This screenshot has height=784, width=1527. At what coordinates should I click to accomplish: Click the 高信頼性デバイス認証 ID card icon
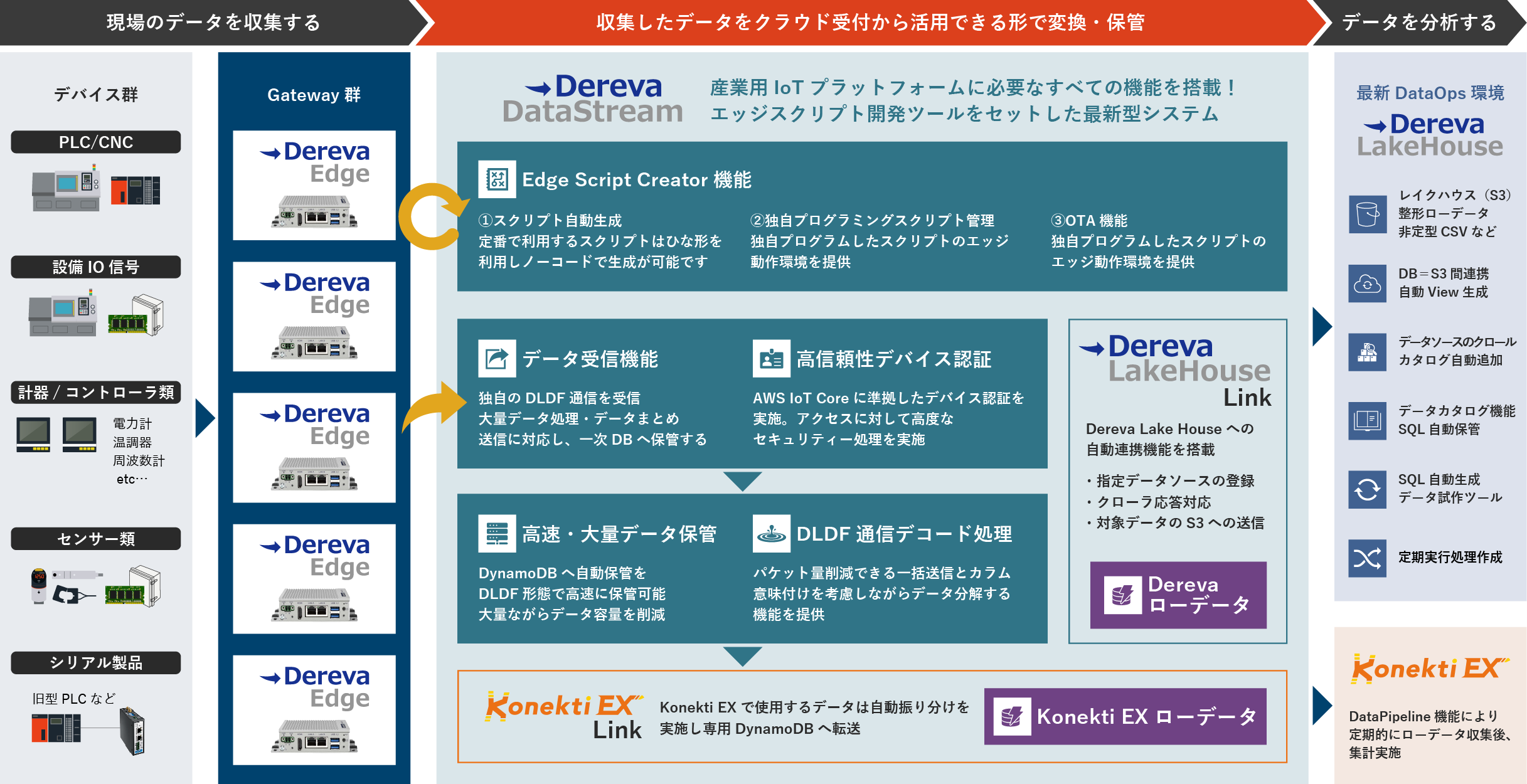[771, 359]
